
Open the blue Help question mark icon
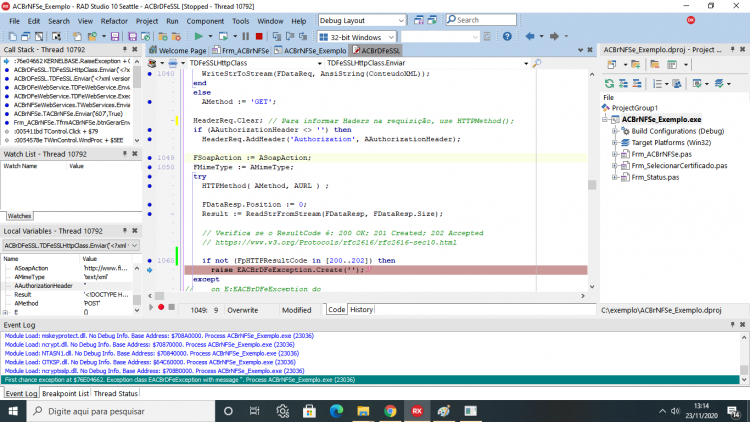507,36
